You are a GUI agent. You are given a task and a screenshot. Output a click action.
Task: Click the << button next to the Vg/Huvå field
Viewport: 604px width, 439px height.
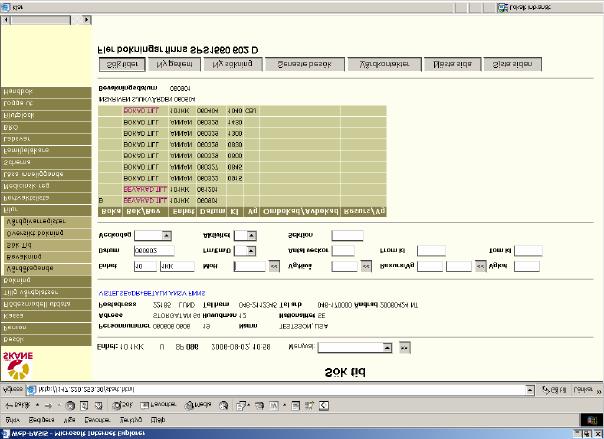pos(366,266)
